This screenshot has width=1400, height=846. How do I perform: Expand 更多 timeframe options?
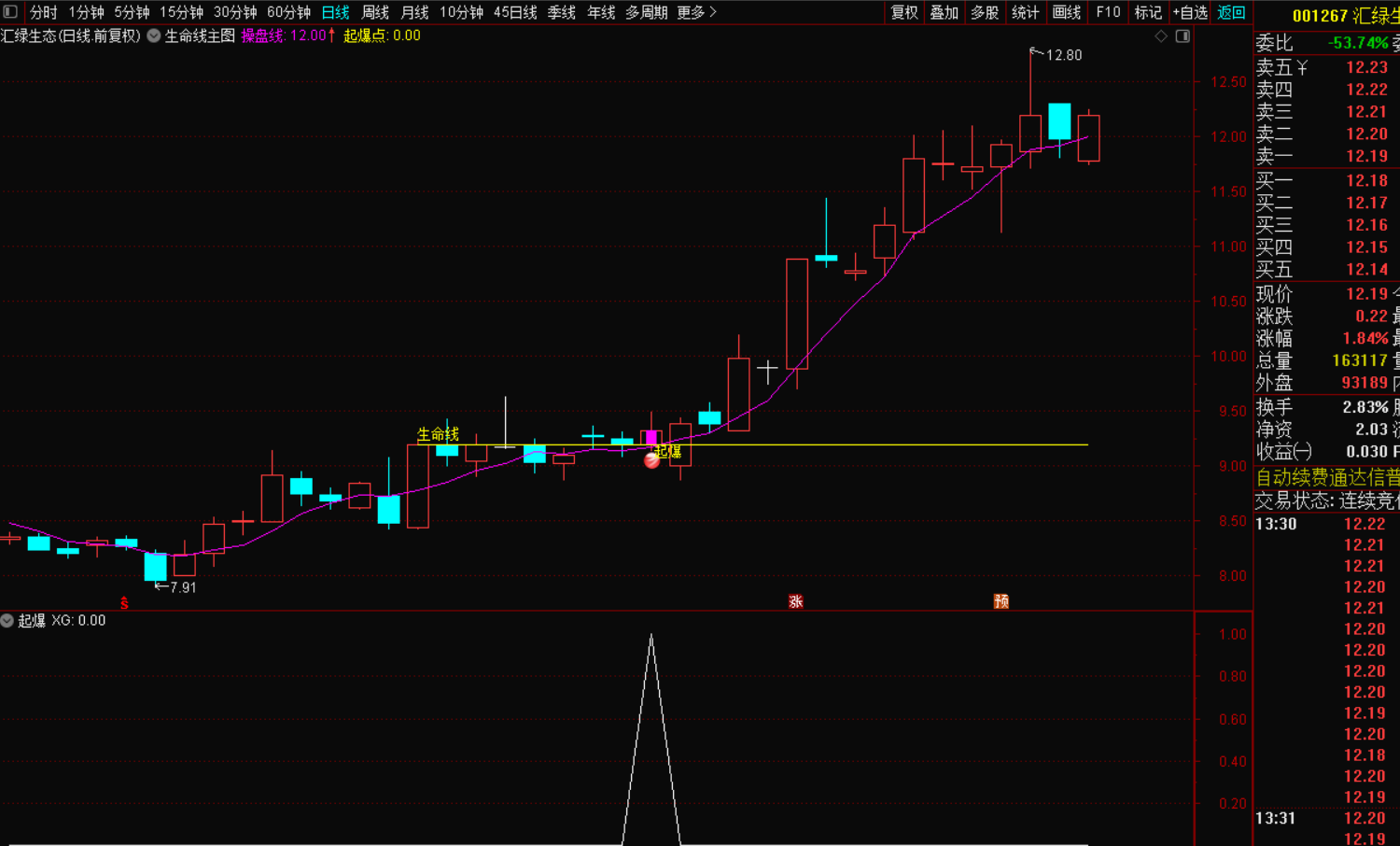tap(696, 12)
